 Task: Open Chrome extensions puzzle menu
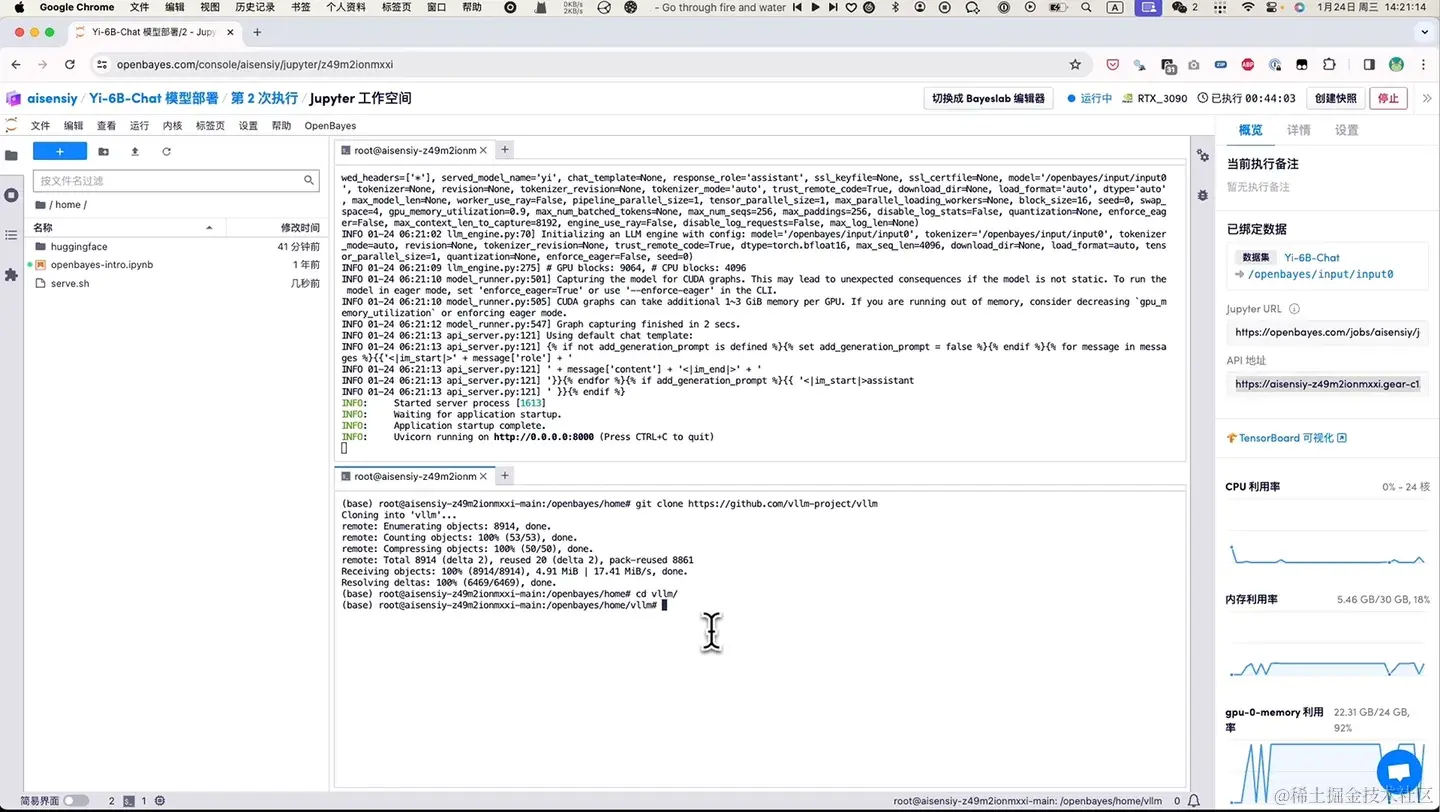coord(1329,64)
